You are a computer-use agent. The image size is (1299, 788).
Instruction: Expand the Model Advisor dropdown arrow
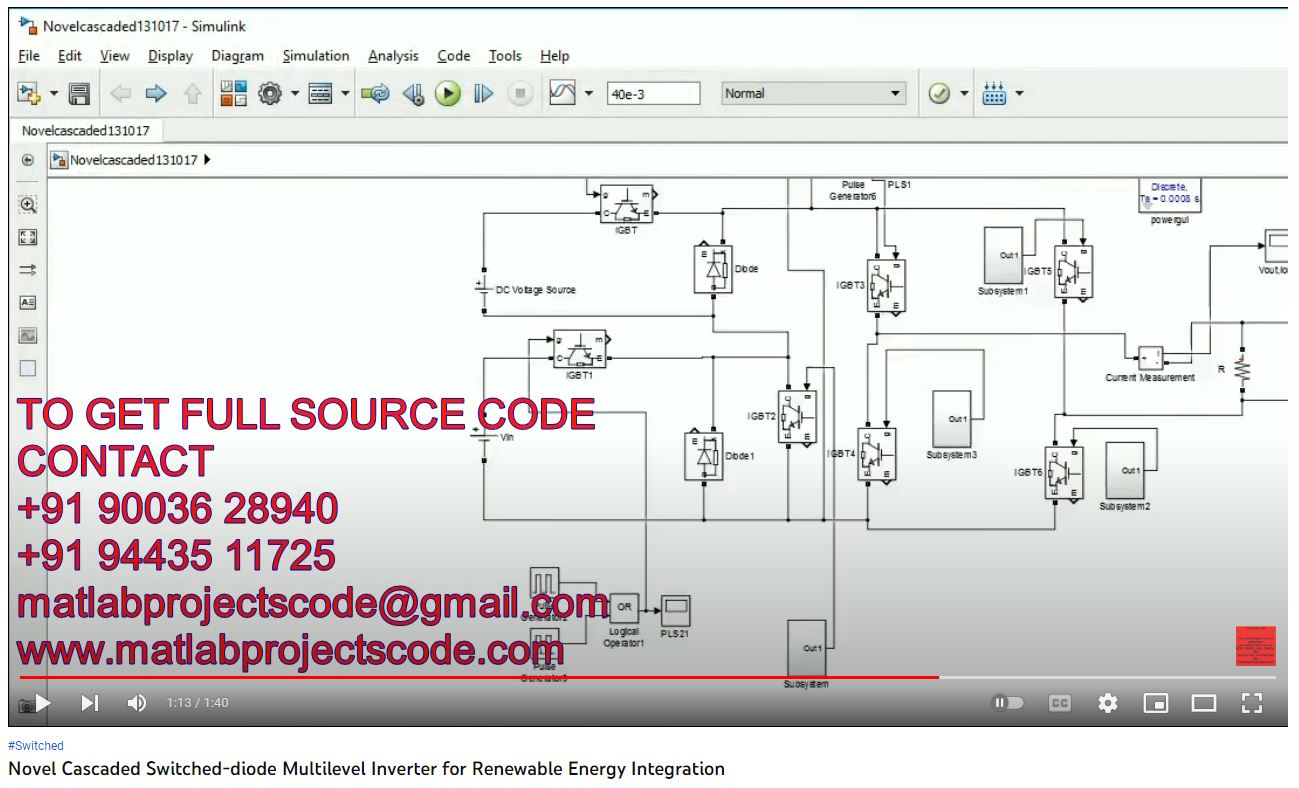[965, 94]
